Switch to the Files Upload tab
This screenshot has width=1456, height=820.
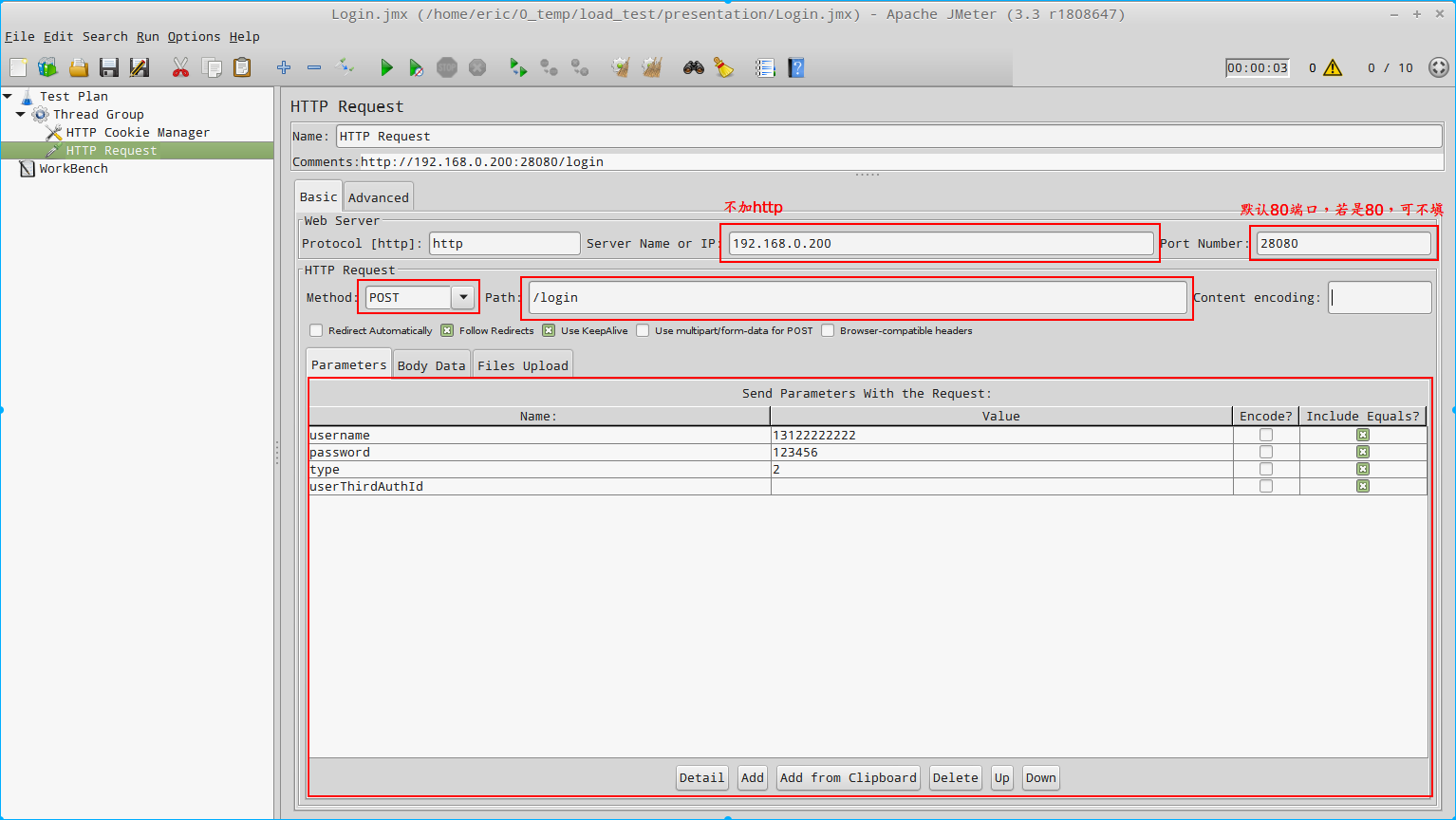click(523, 365)
